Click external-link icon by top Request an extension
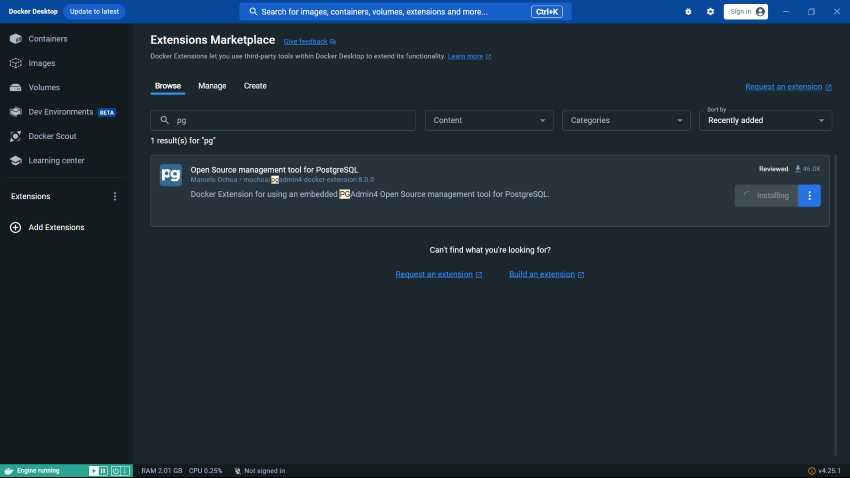850x478 pixels. [828, 87]
